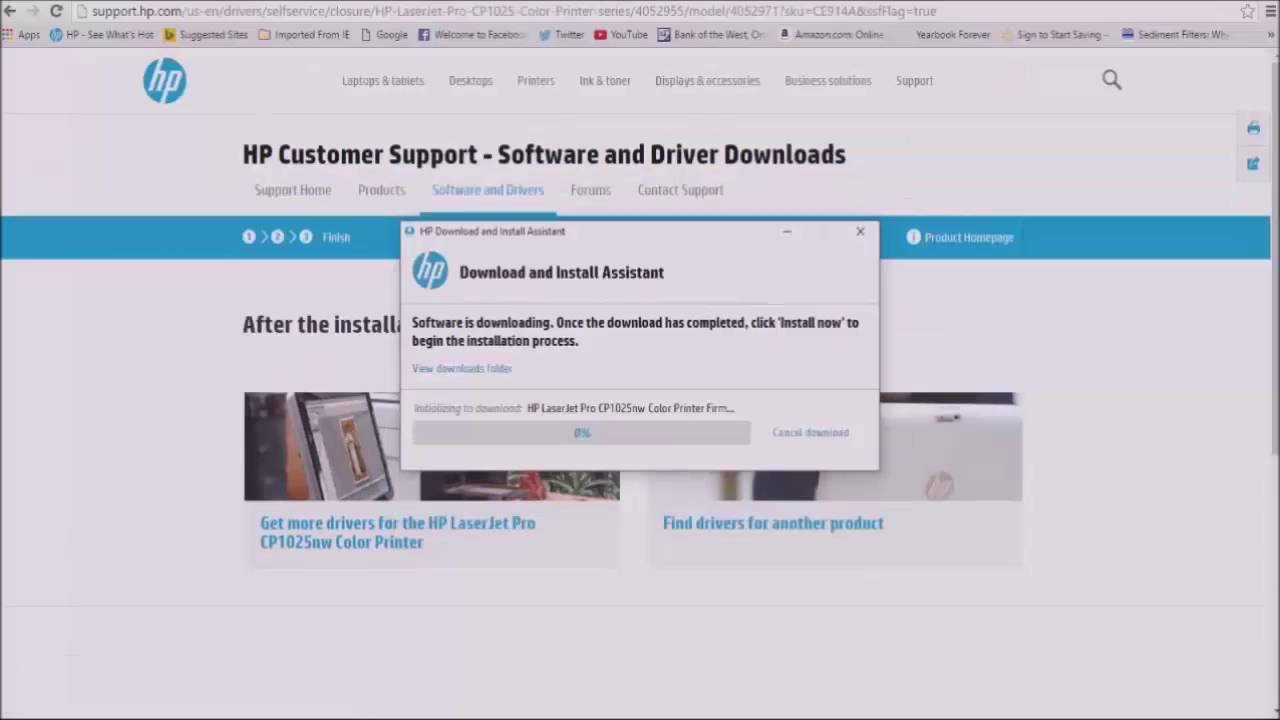
Task: Click the address bar URL field
Action: click(x=655, y=11)
